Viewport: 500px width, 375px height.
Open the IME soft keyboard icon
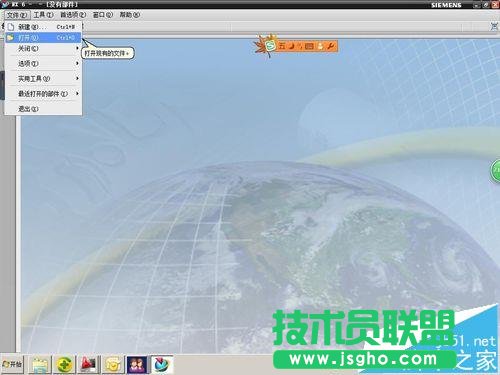click(309, 46)
